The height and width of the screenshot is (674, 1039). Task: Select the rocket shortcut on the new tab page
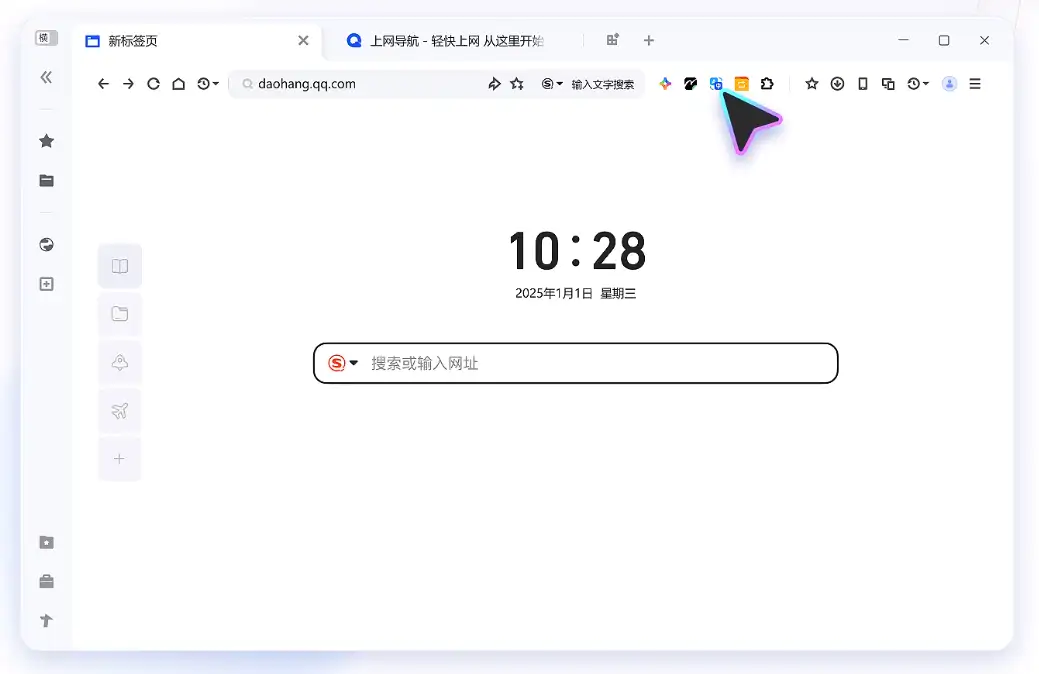pyautogui.click(x=120, y=362)
